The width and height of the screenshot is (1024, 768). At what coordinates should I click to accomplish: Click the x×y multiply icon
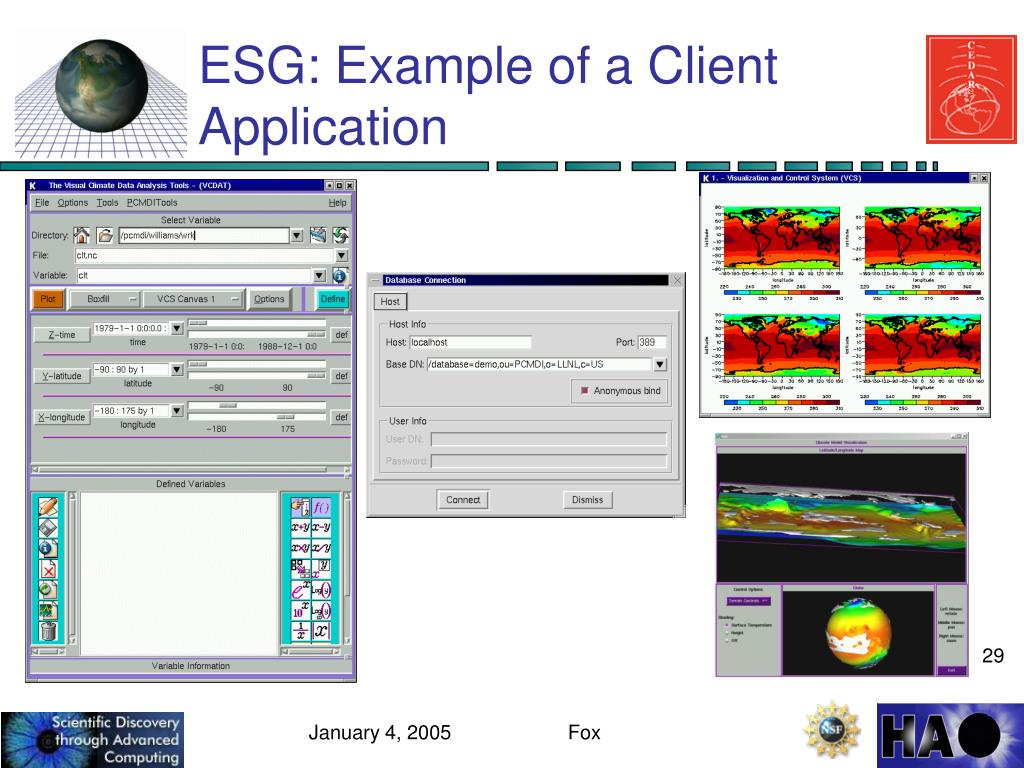coord(300,548)
